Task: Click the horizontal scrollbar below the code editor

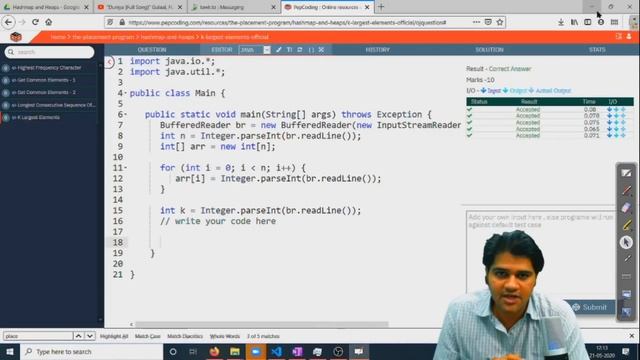Action: coord(261,324)
